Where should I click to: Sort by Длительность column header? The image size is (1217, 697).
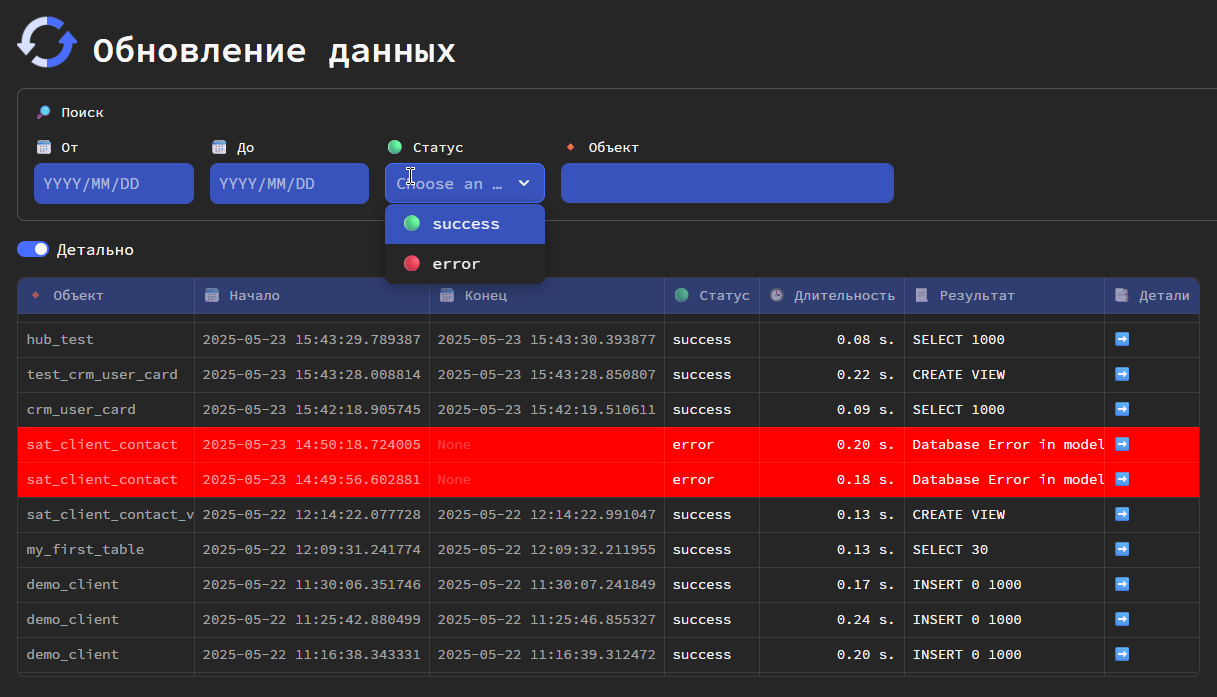tap(832, 295)
